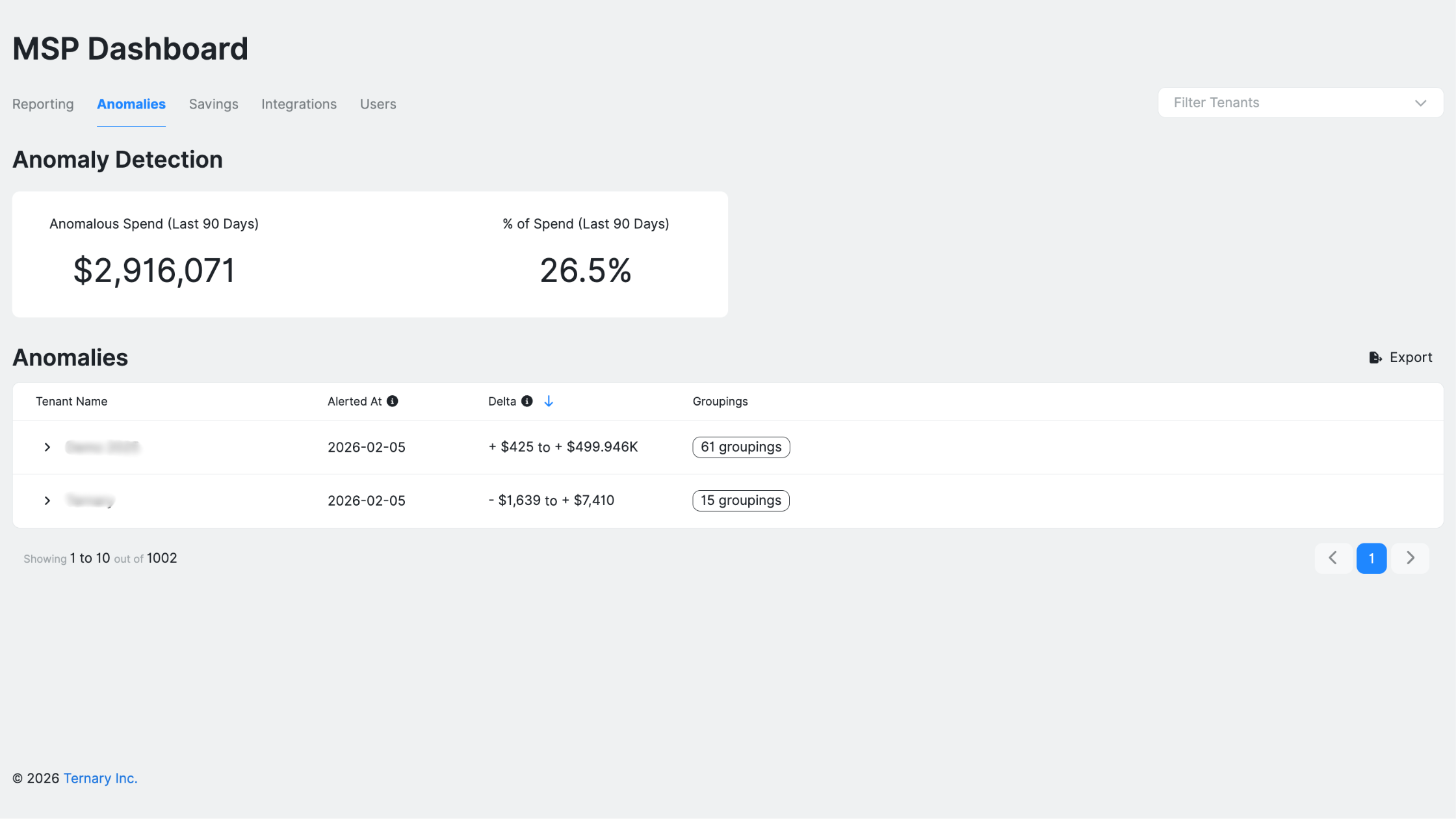Click the Delta sort arrow icon

coord(549,401)
